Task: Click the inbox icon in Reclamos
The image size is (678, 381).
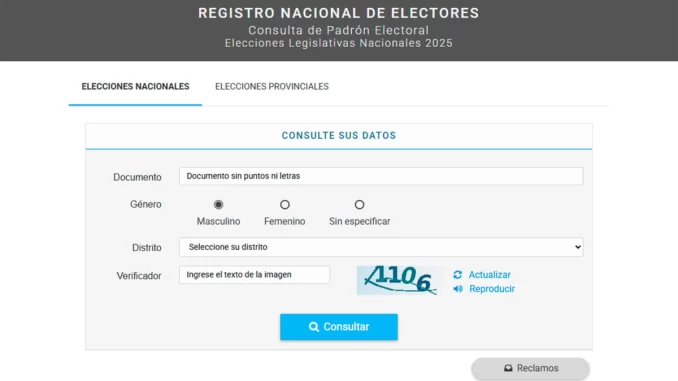Action: tap(508, 368)
